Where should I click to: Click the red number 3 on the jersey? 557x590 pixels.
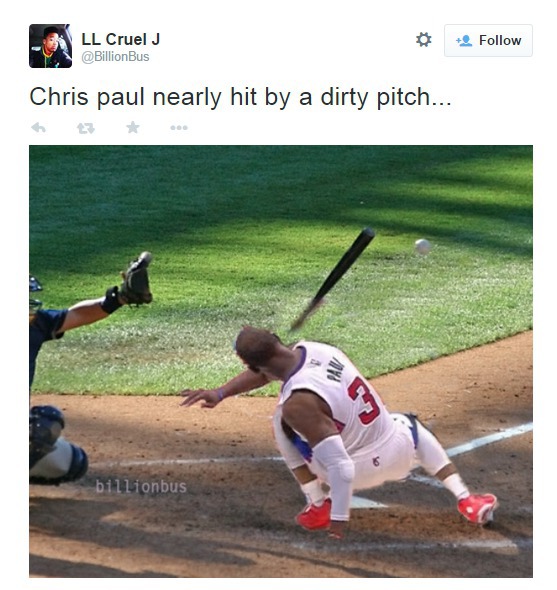(x=364, y=401)
